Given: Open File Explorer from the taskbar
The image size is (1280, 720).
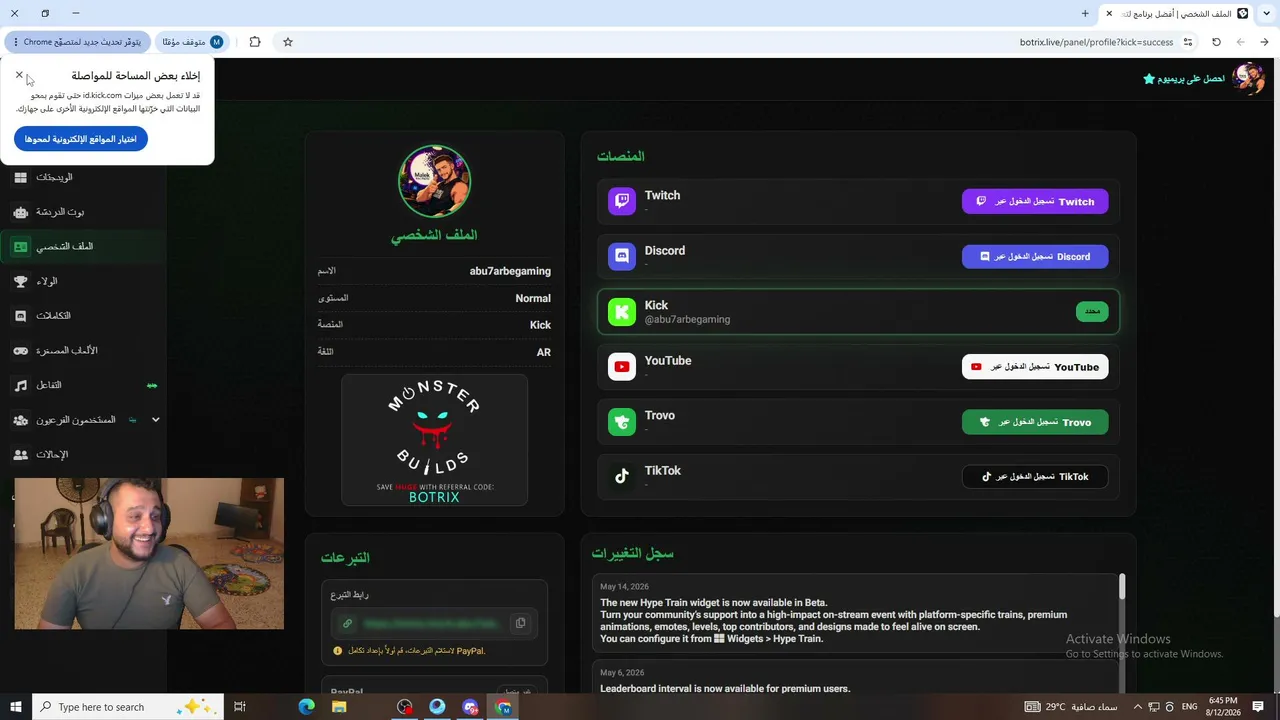Looking at the screenshot, I should tap(339, 707).
